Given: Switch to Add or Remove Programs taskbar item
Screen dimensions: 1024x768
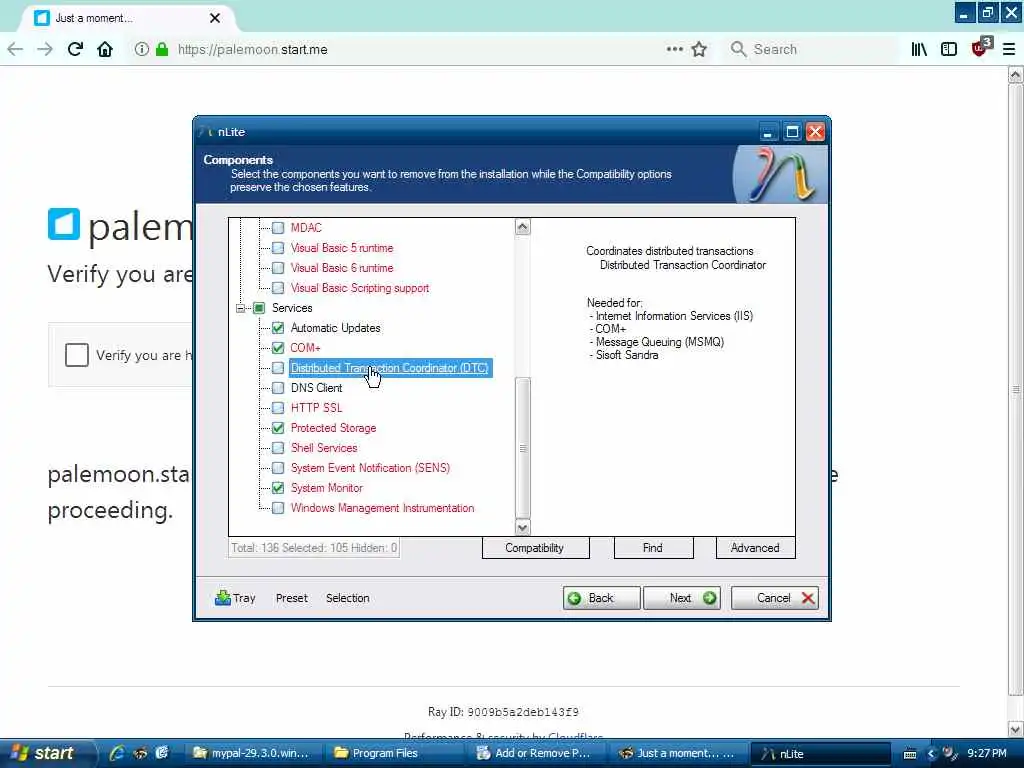Looking at the screenshot, I should coord(536,753).
